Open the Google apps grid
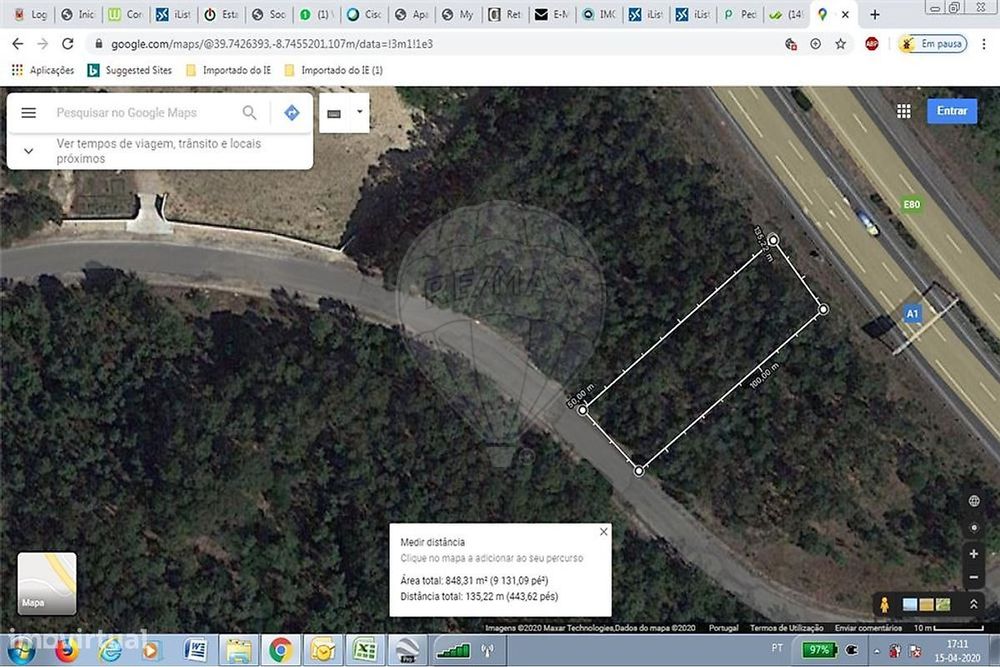 (x=904, y=111)
